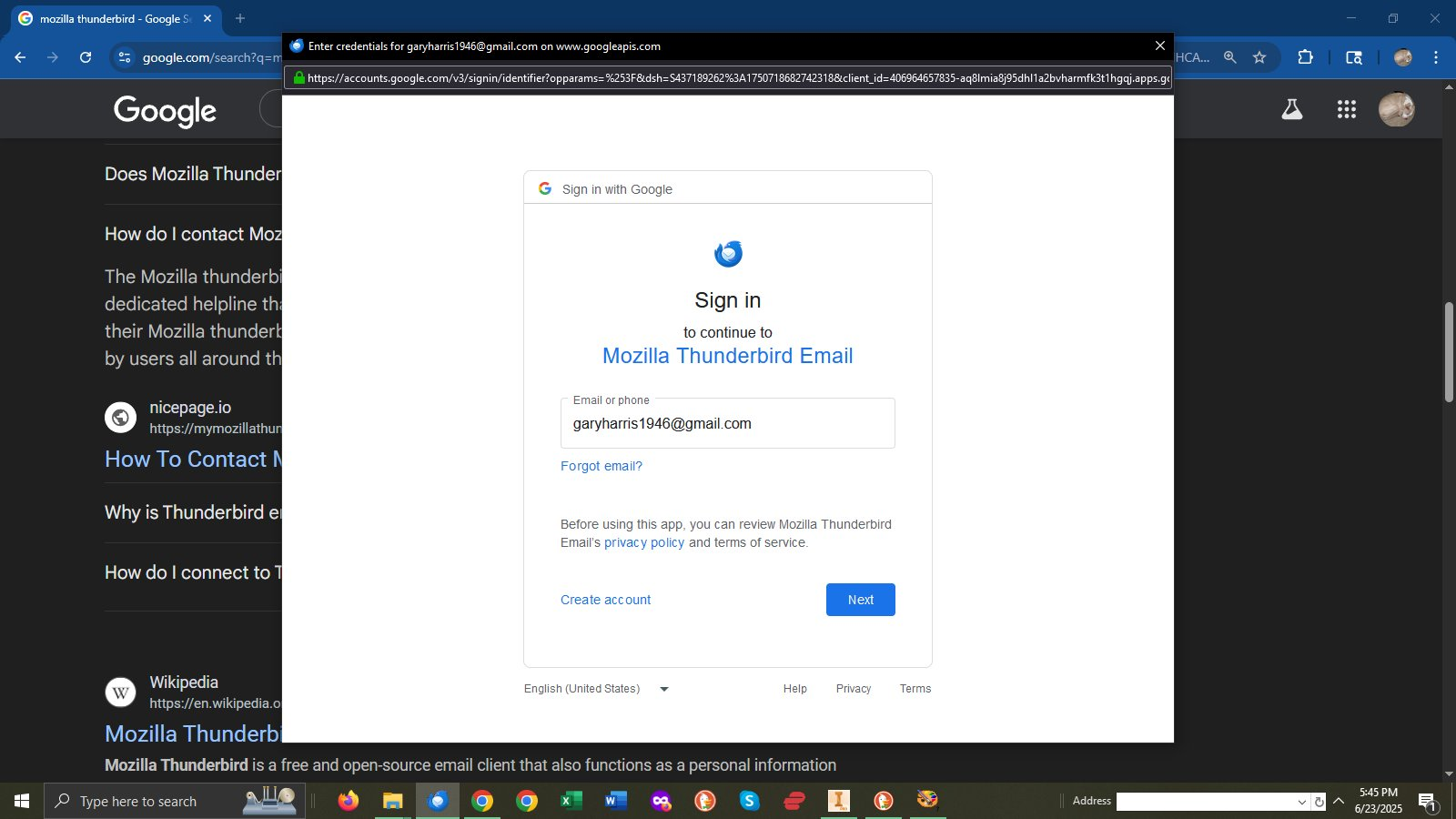
Task: Open the purple mask browser taskbar icon
Action: 661,801
